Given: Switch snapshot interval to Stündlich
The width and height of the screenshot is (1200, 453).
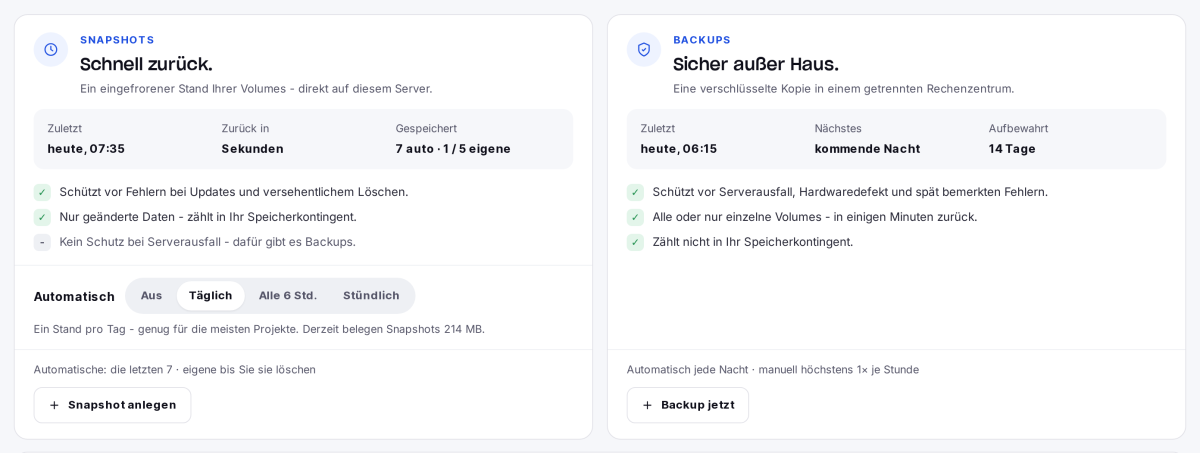Looking at the screenshot, I should [x=371, y=295].
